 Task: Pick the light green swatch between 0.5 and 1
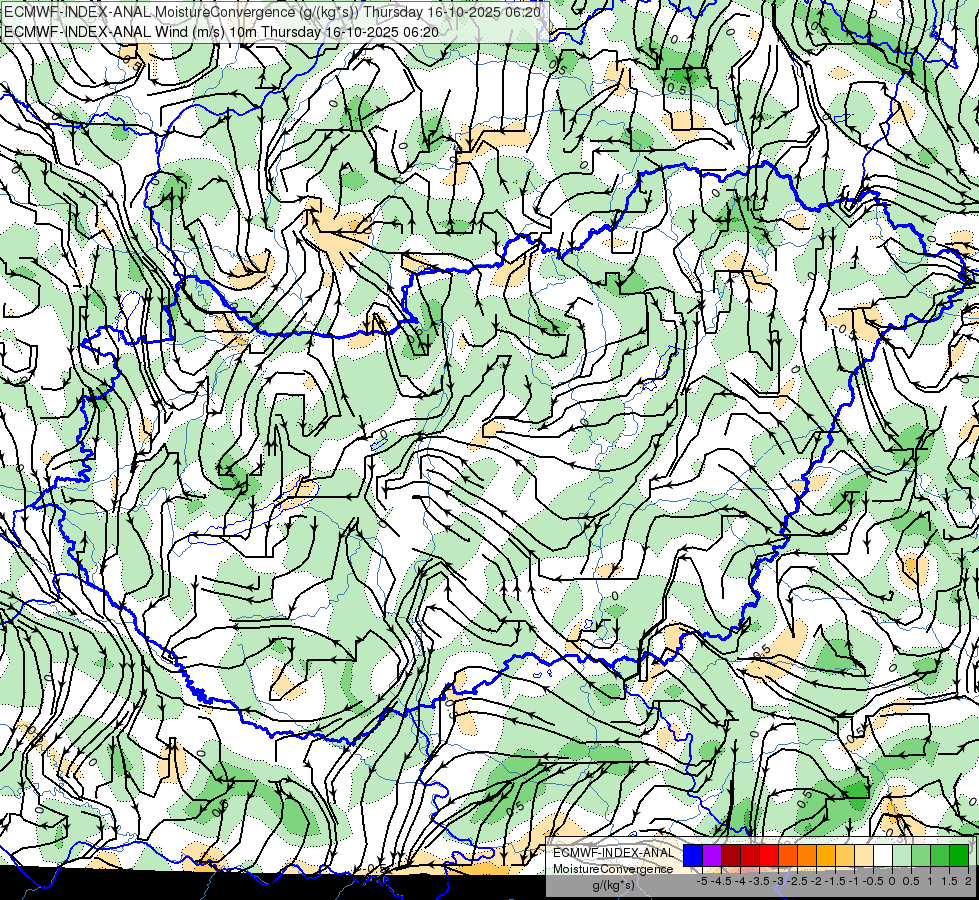coord(921,856)
